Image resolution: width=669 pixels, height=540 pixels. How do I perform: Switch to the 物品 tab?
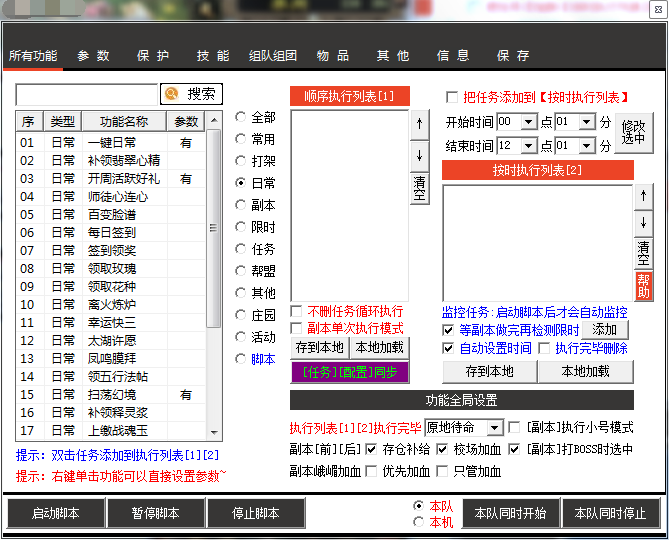pos(333,56)
